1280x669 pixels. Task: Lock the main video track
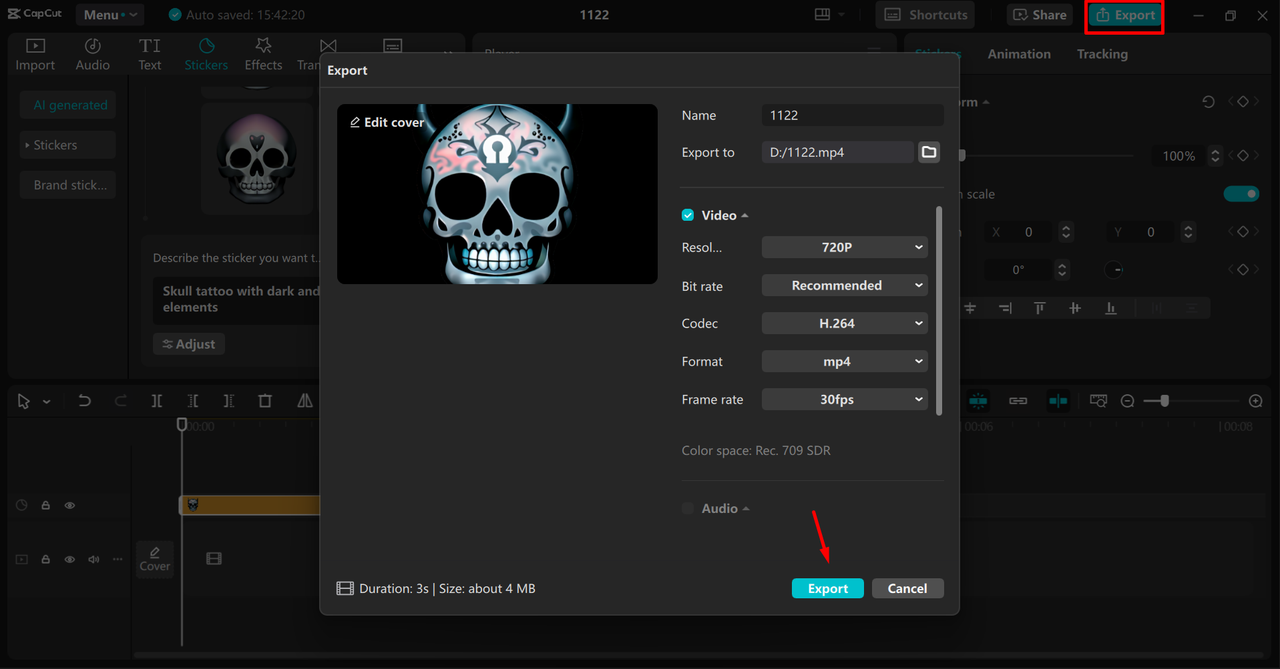point(46,559)
